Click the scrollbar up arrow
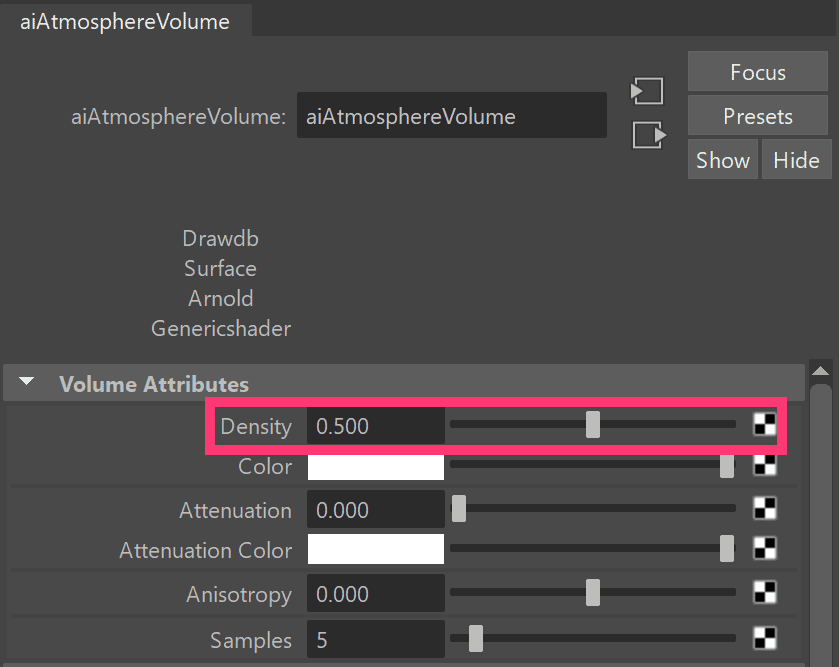The width and height of the screenshot is (839, 667). point(820,371)
